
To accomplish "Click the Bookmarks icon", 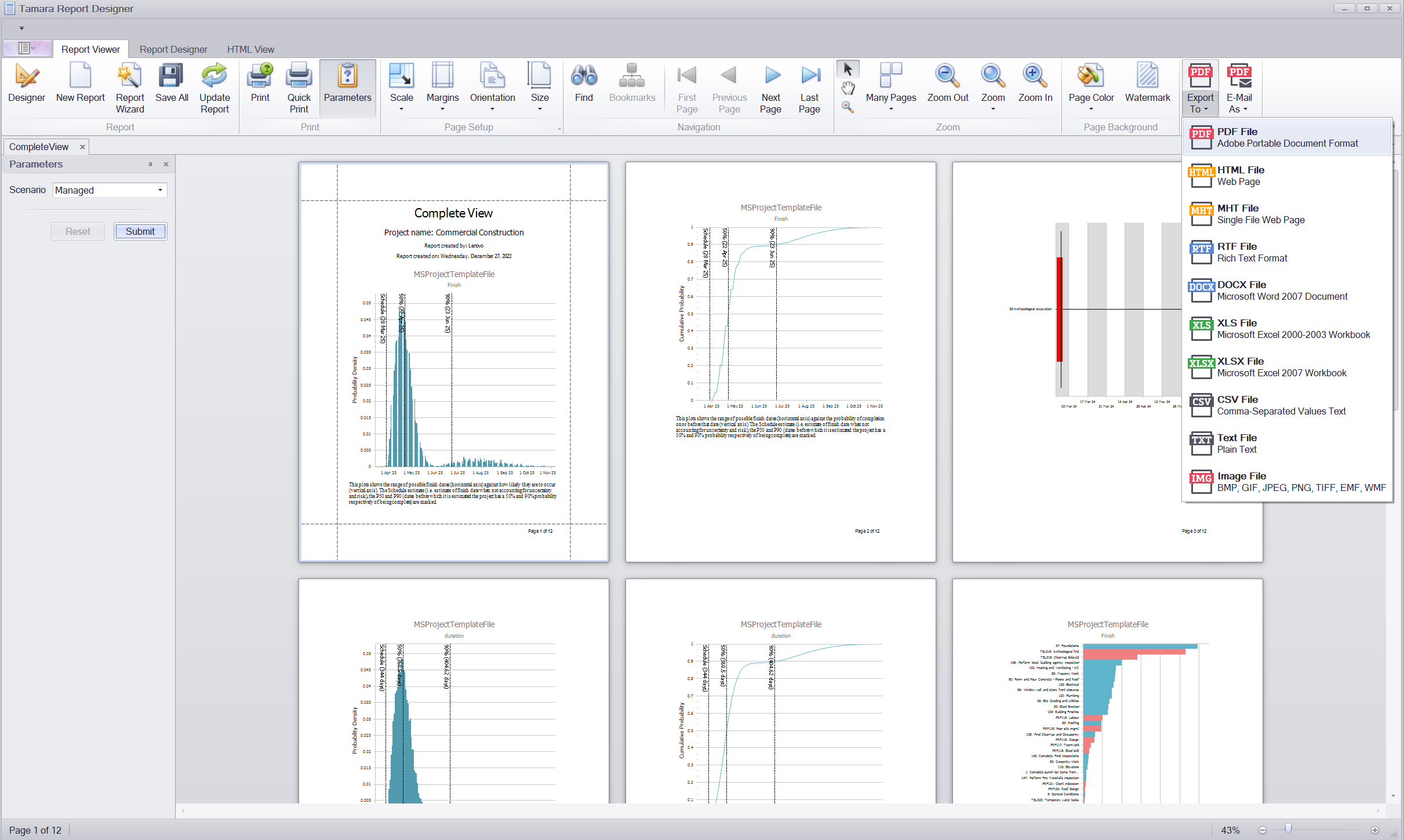I will coord(631,84).
